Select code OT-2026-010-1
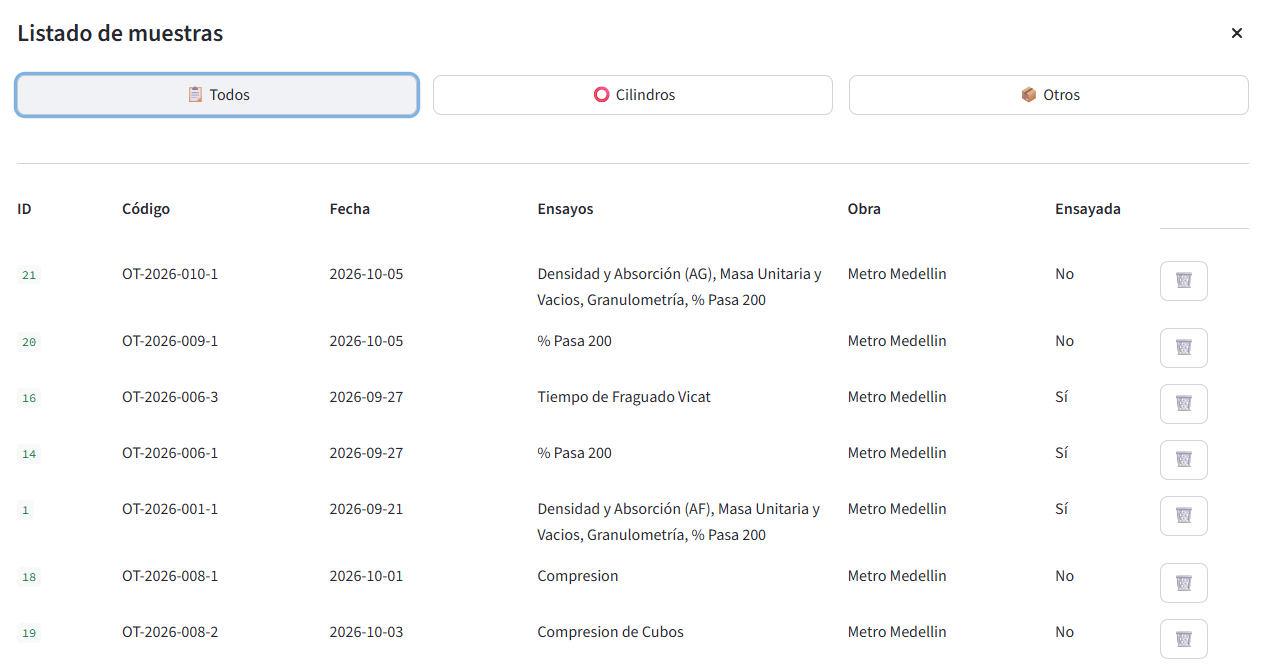Screen dimensions: 1267x670 point(170,274)
